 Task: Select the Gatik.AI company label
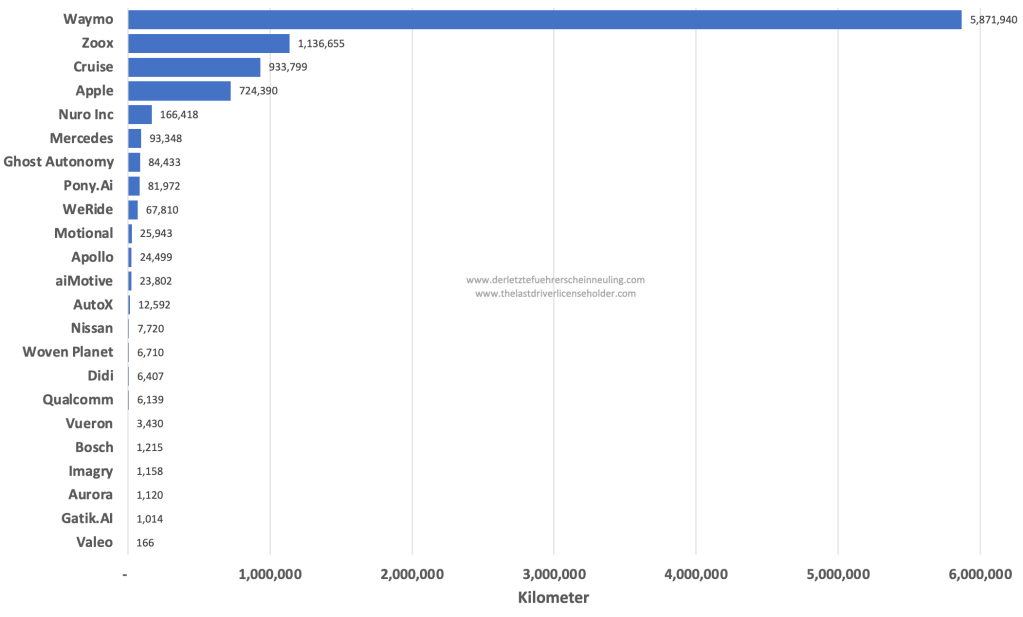pos(87,518)
